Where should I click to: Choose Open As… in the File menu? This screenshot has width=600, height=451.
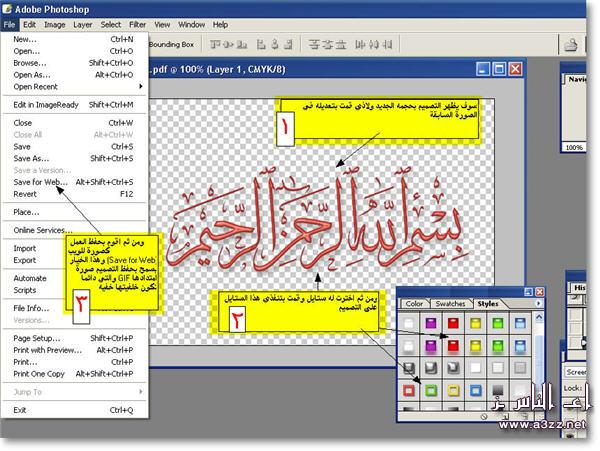[73, 75]
